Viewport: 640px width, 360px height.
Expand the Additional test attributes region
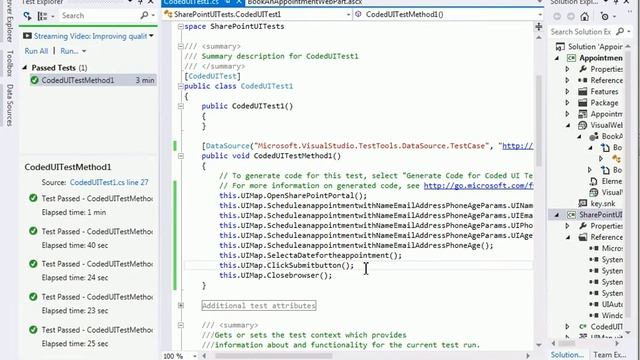click(180, 305)
